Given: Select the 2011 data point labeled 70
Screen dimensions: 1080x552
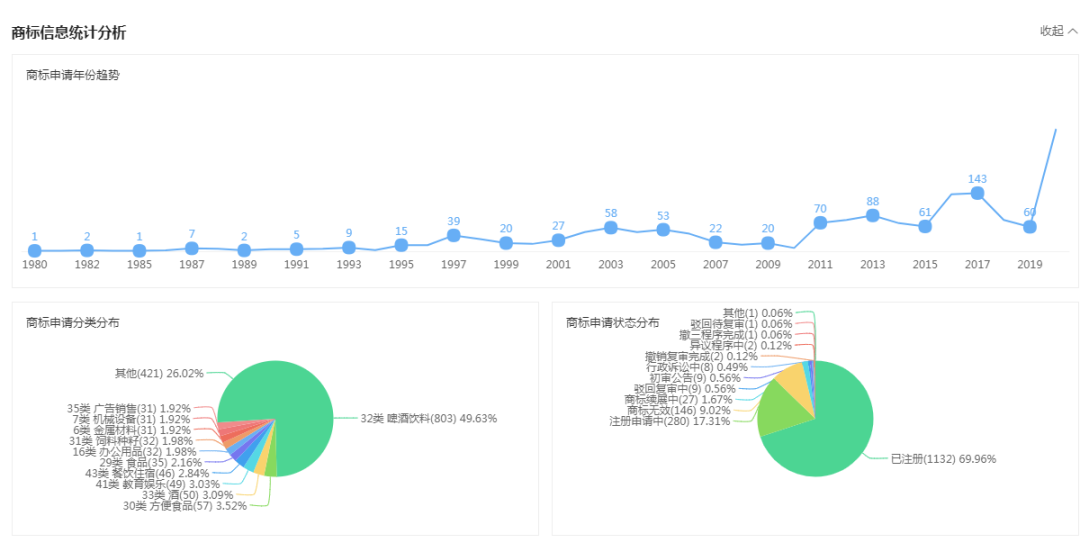Looking at the screenshot, I should pyautogui.click(x=820, y=222).
